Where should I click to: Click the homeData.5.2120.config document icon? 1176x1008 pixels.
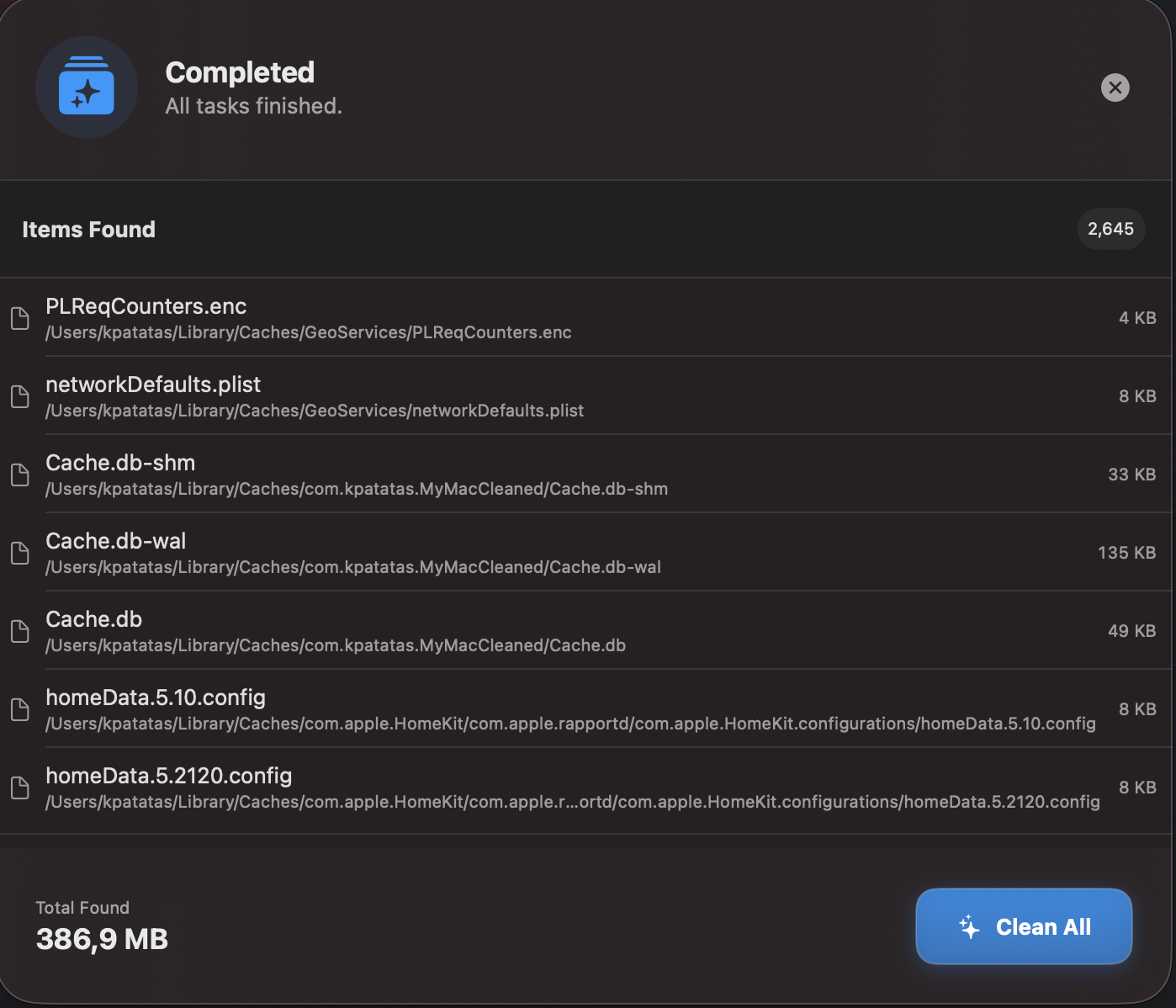point(19,788)
